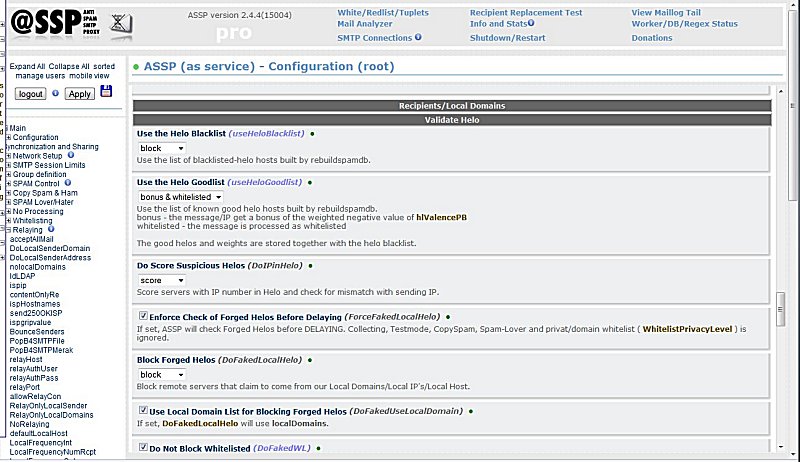This screenshot has width=800, height=462.
Task: Click the Apply button
Action: (80, 94)
